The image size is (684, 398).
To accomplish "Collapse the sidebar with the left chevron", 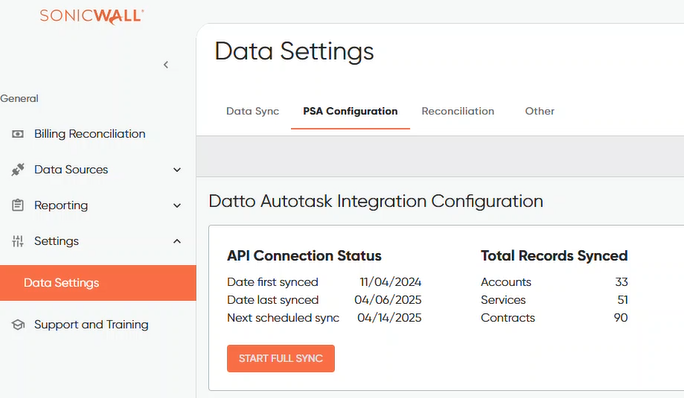I will click(x=166, y=65).
